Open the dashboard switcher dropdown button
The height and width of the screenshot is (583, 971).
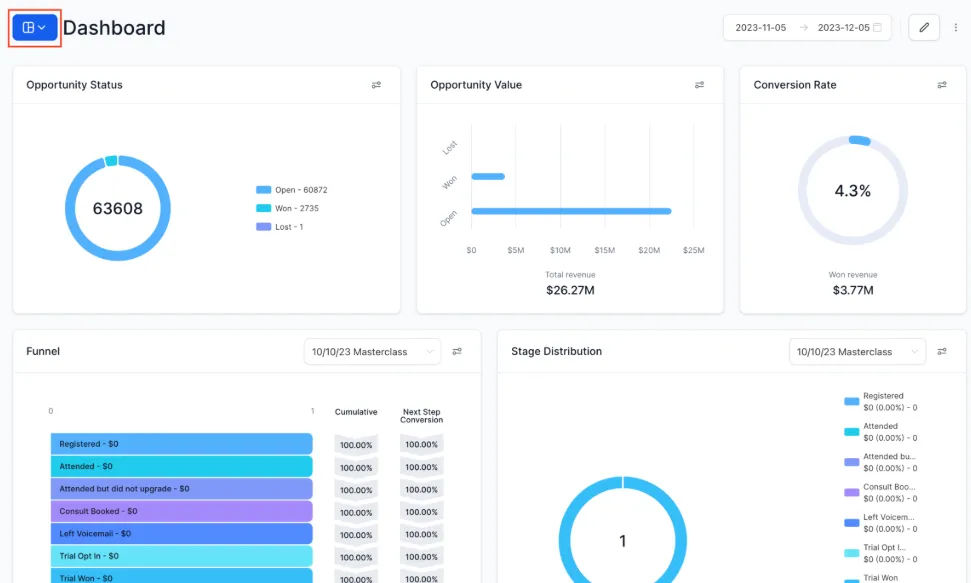tap(35, 28)
